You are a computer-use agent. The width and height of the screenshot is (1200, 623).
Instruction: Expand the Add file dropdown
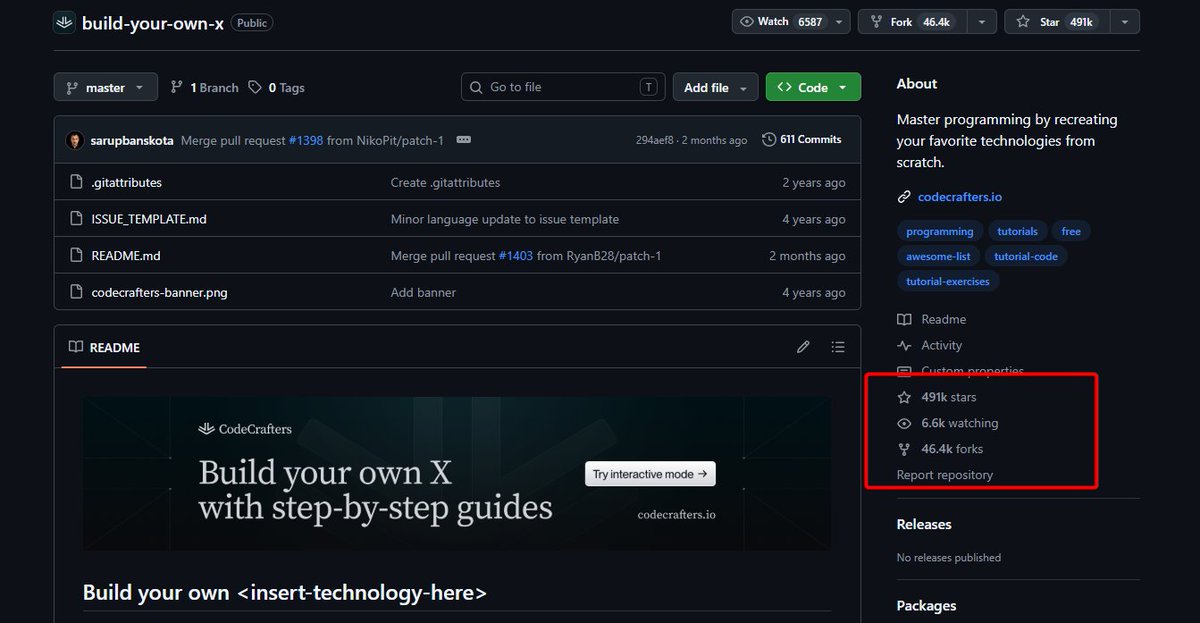[x=716, y=87]
